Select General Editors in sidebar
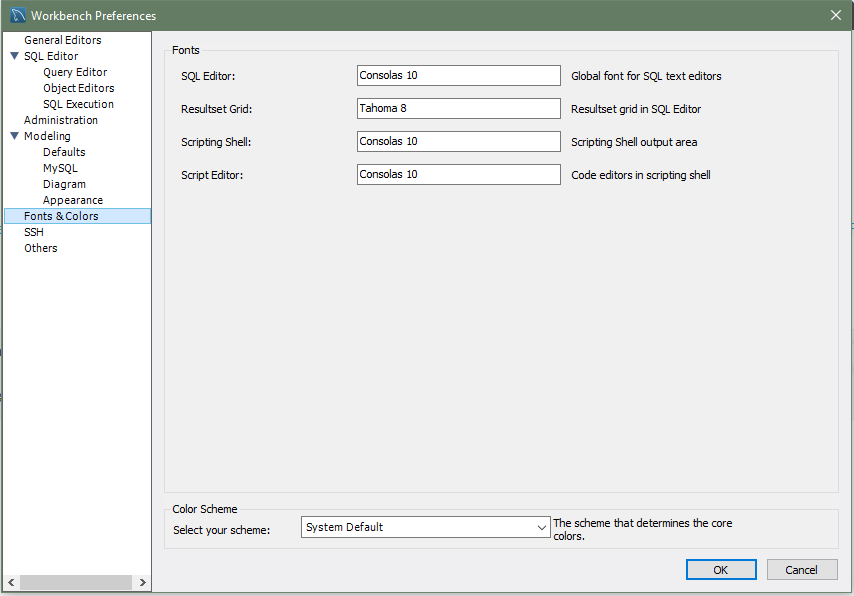Viewport: 854px width, 596px height. pyautogui.click(x=63, y=40)
